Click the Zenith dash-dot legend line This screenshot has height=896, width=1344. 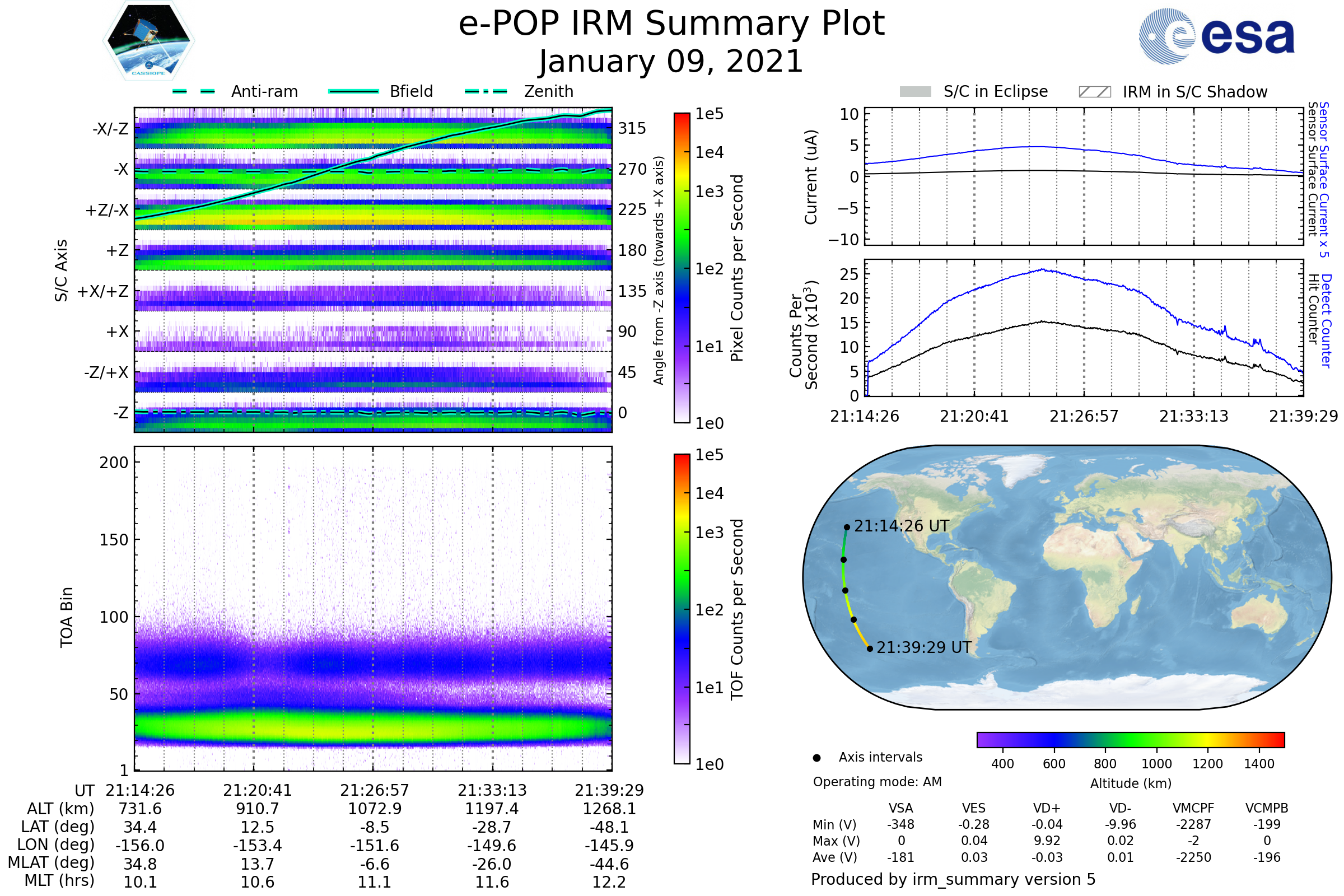[x=486, y=91]
